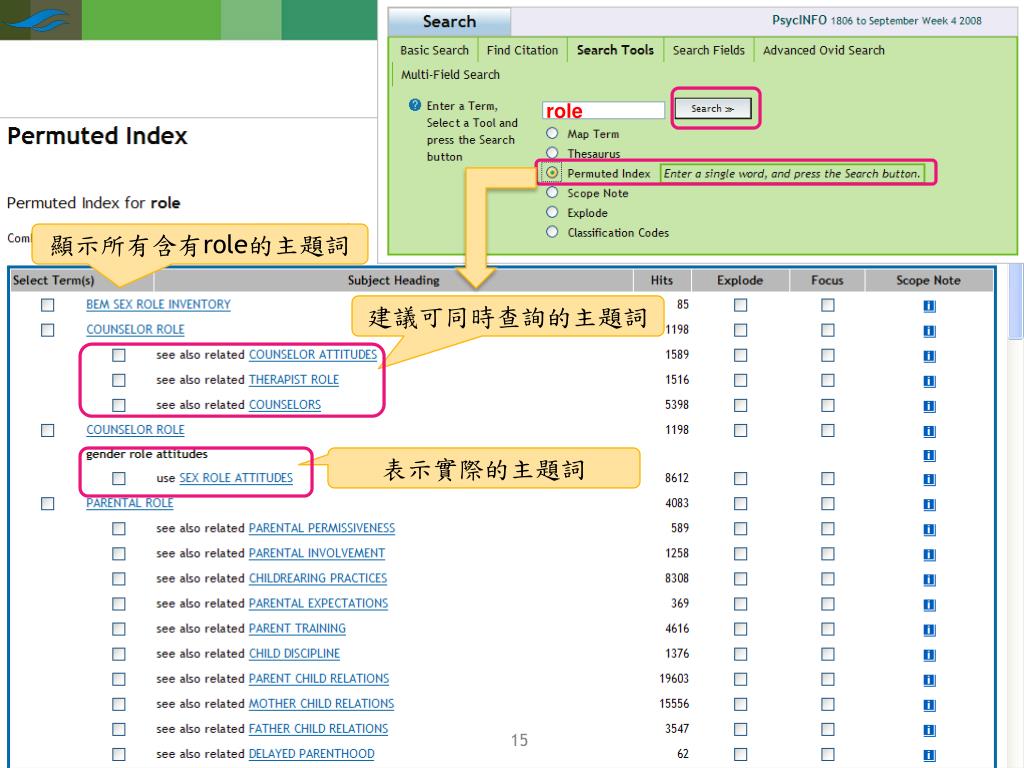Open THERAPIST ROLE heading link
The image size is (1024, 768).
(294, 379)
